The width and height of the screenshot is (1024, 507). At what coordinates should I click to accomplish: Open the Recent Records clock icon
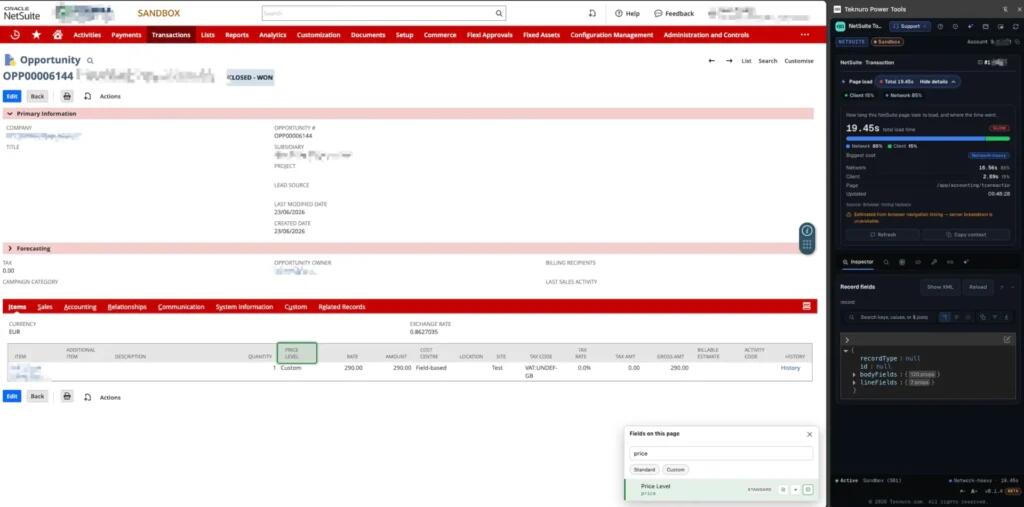[16, 35]
